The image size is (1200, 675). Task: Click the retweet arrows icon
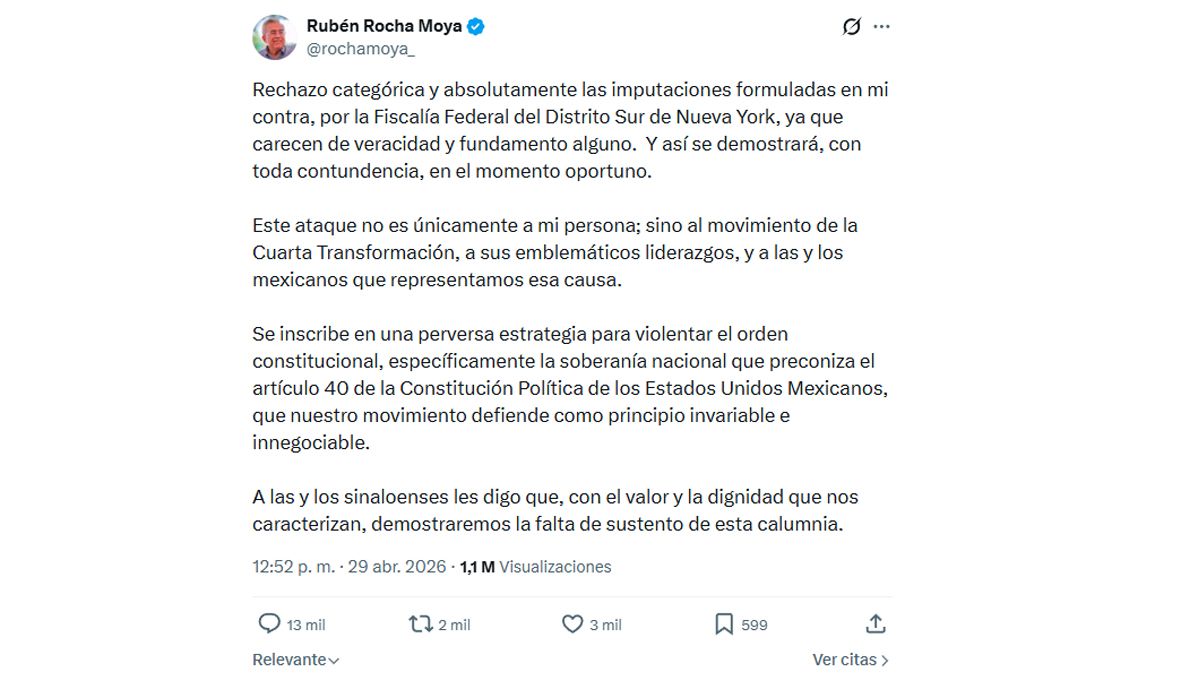tap(420, 624)
